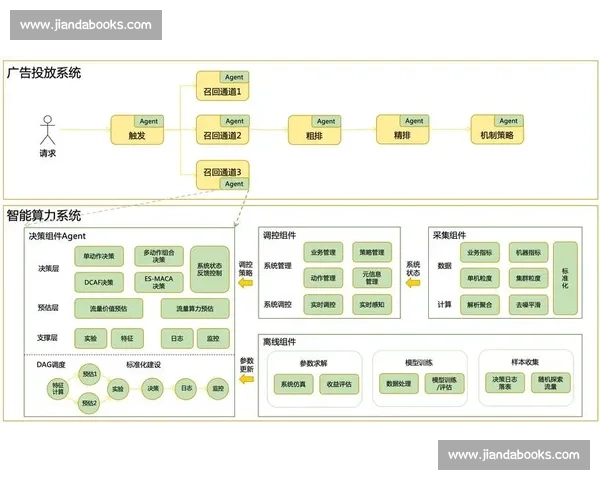The image size is (600, 480).
Task: Click the 参数求解 group title
Action: pyautogui.click(x=314, y=363)
